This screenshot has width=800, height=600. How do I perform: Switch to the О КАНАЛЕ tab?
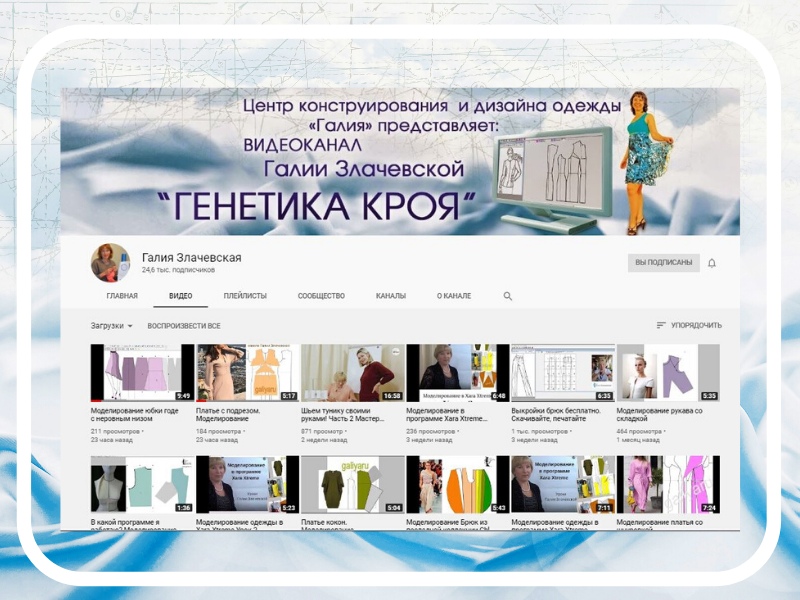coord(454,296)
